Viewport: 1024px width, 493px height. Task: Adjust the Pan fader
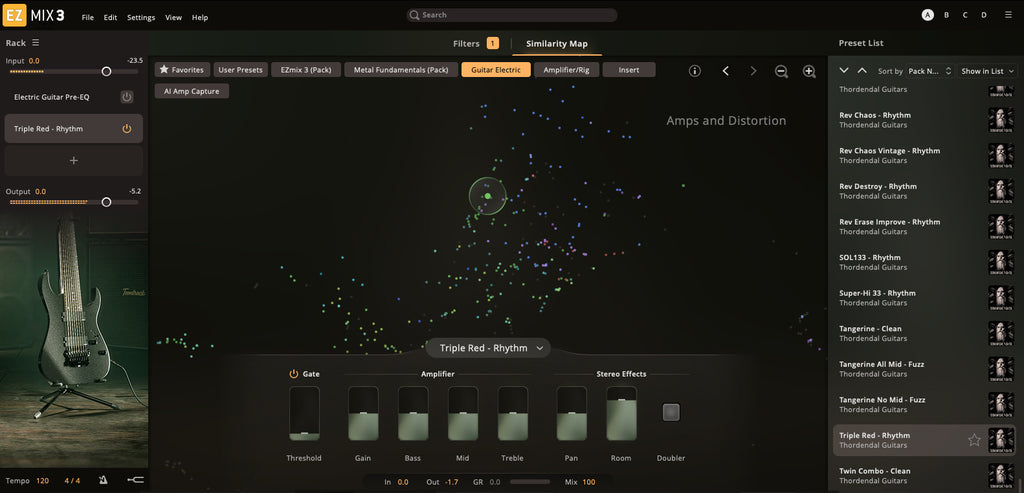tap(571, 414)
